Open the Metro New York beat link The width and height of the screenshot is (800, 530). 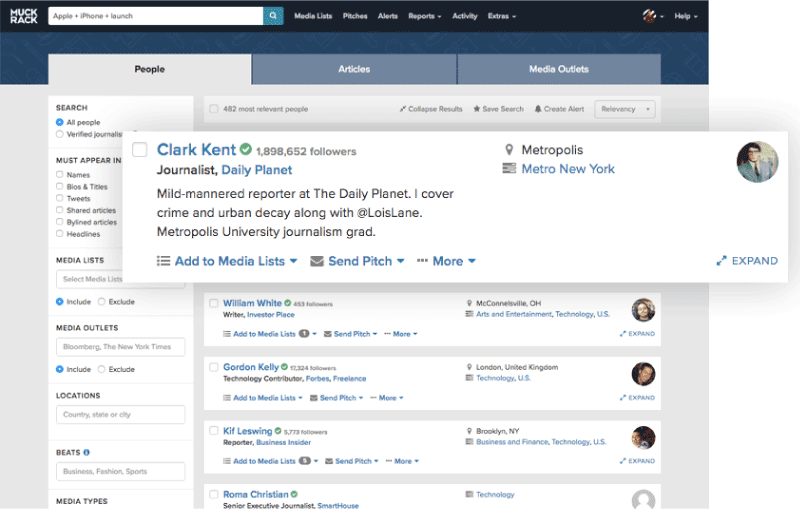(x=568, y=169)
